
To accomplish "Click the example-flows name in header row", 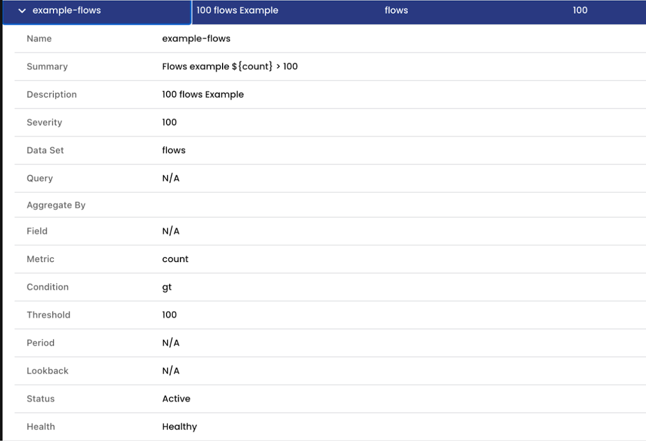I will (66, 11).
